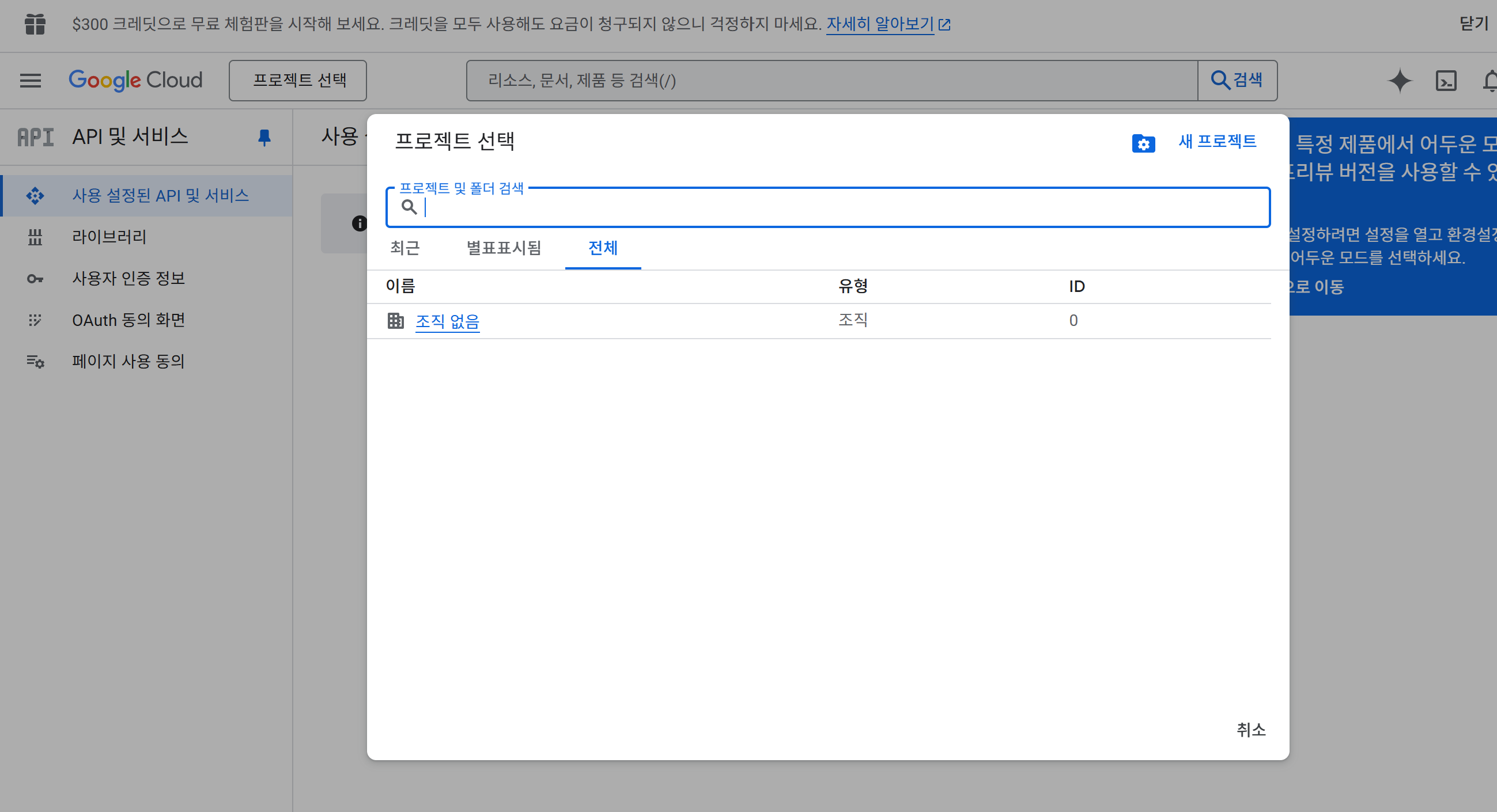This screenshot has width=1497, height=812.
Task: Toggle the pin for API 및 서비스
Action: [x=264, y=137]
